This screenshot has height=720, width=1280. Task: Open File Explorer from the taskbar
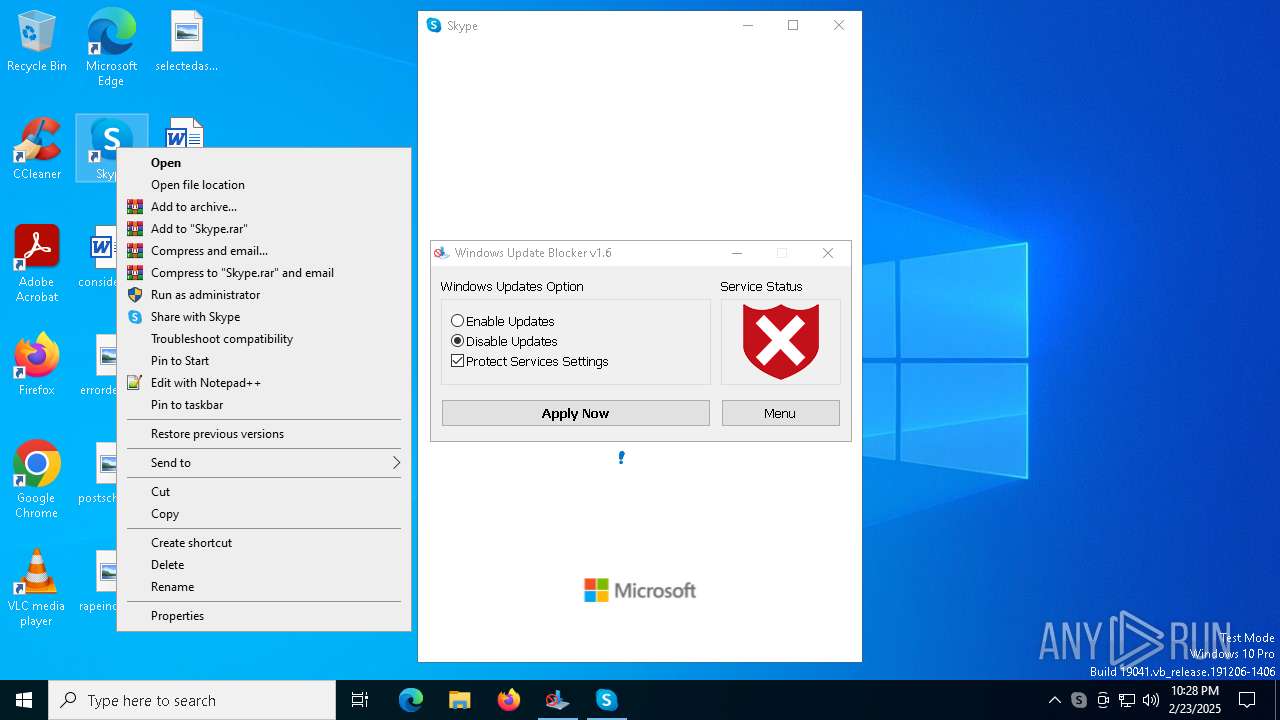click(460, 700)
